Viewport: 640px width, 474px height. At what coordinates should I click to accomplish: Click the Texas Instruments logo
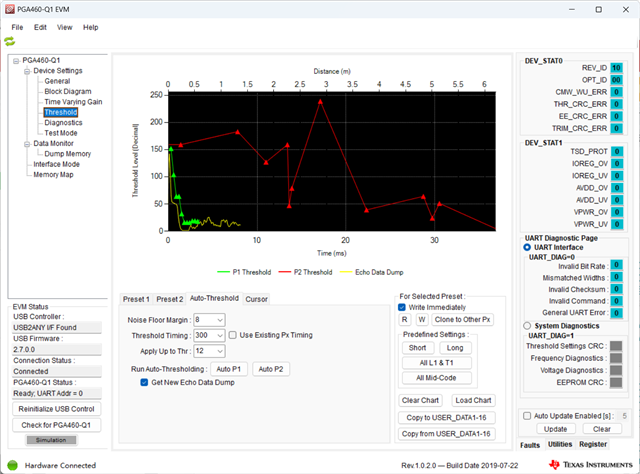(x=591, y=465)
